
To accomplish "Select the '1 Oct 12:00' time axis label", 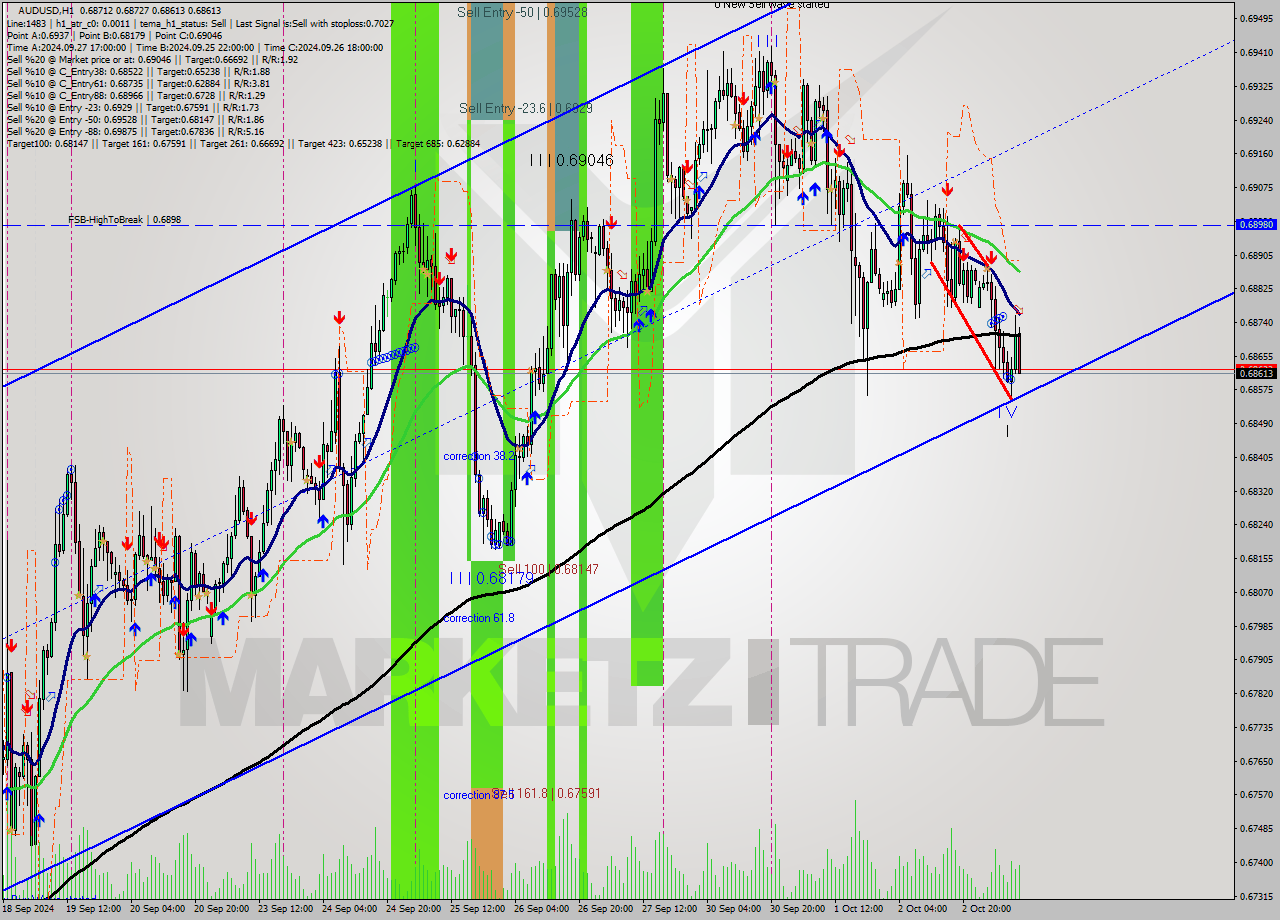I will click(x=859, y=909).
